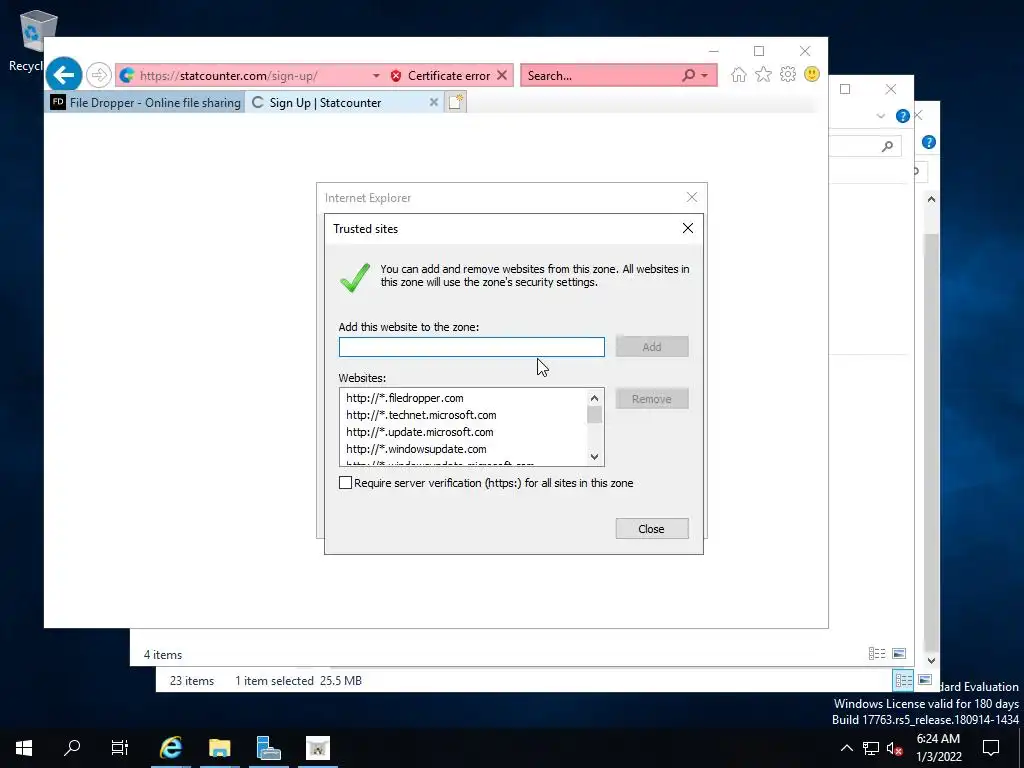This screenshot has width=1024, height=768.
Task: Click the muted speaker volume icon in the tray
Action: 895,748
